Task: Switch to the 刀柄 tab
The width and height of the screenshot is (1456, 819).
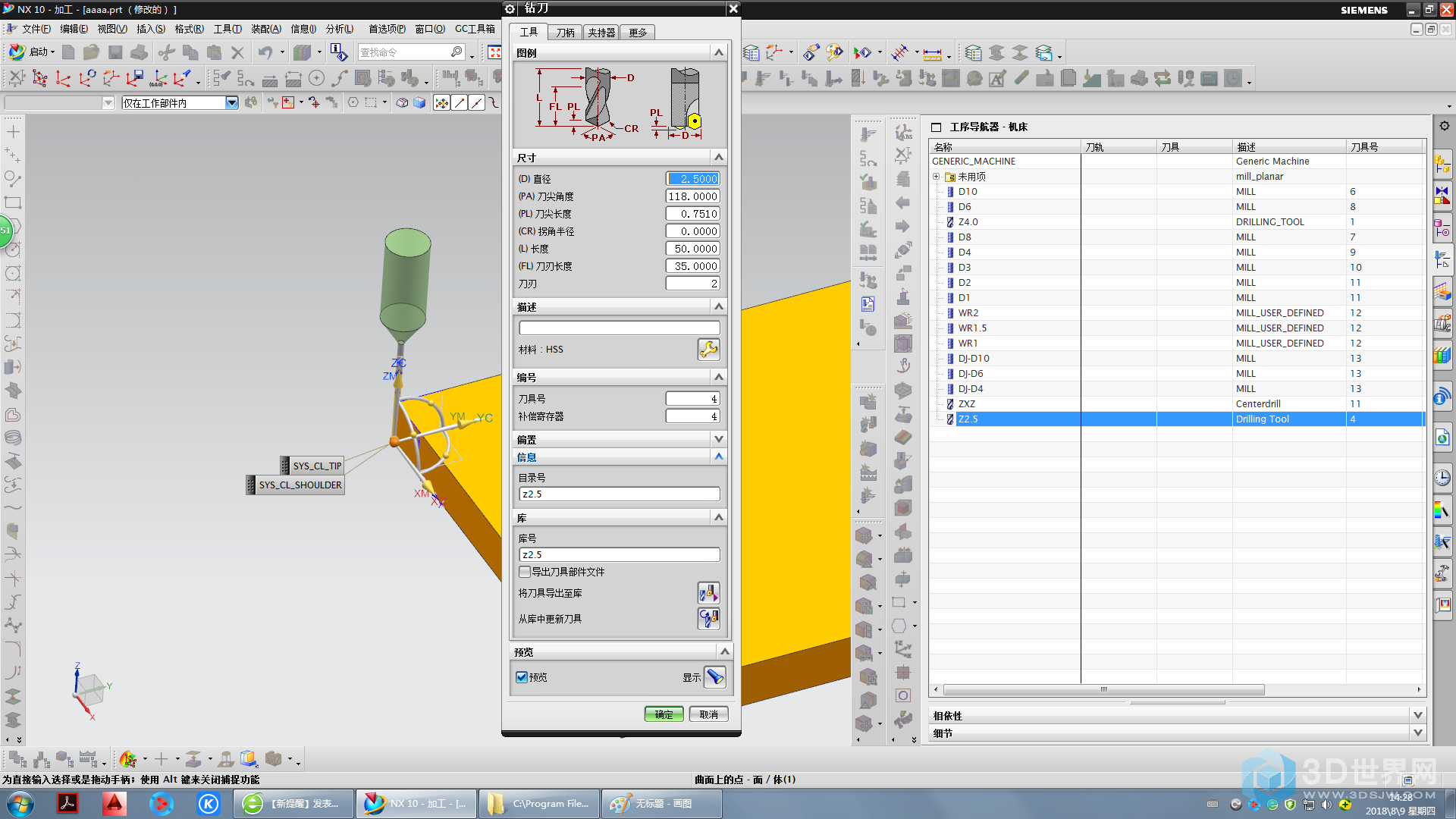Action: (x=565, y=33)
